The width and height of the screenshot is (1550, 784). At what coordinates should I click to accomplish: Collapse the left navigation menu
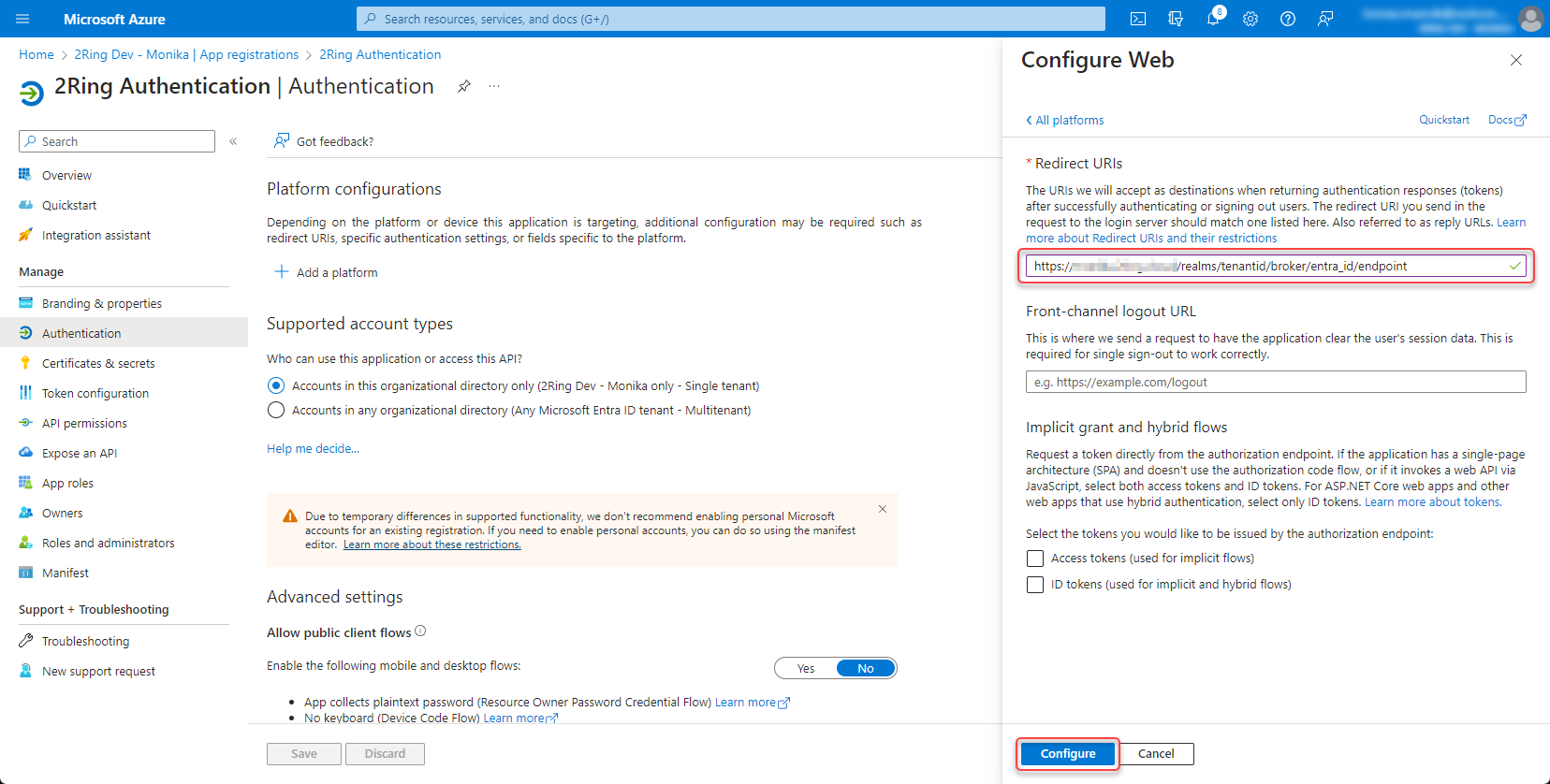tap(233, 141)
